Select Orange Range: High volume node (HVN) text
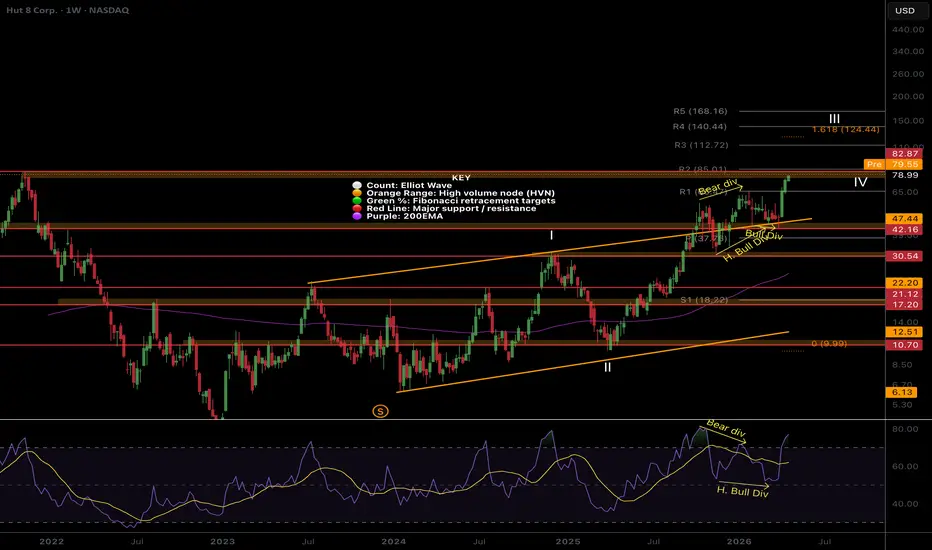This screenshot has height=550, width=932. coord(461,193)
